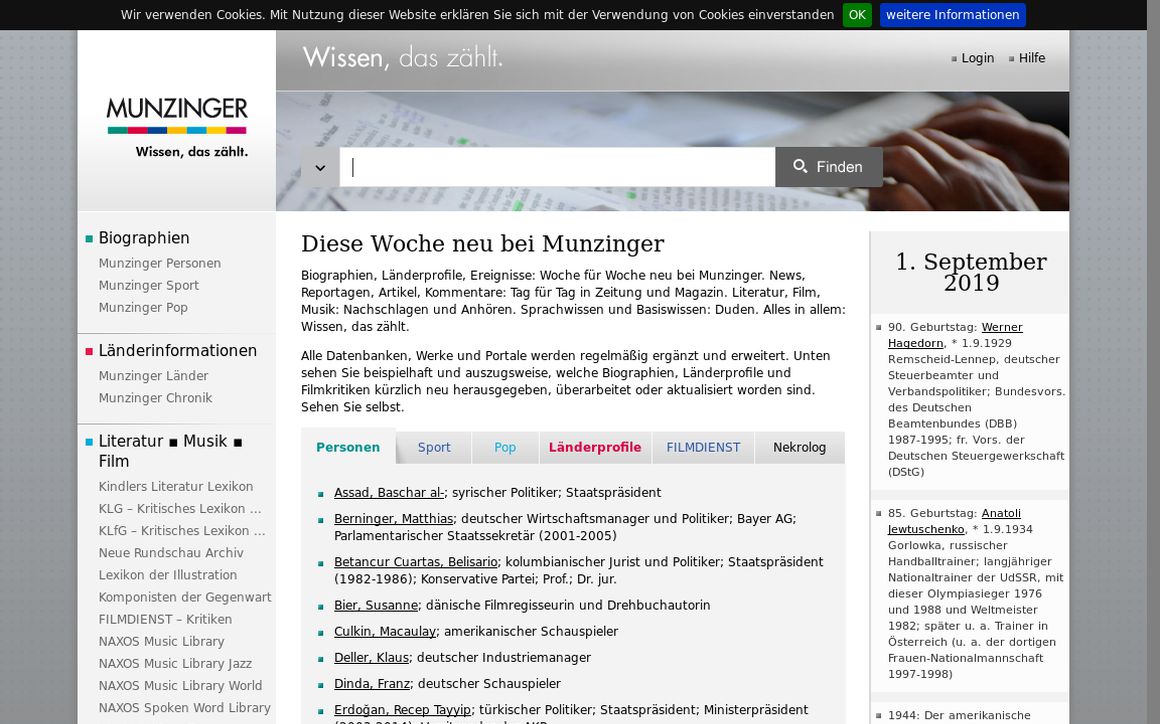Open FILMDIENST – Kritiken in sidebar

tap(165, 620)
